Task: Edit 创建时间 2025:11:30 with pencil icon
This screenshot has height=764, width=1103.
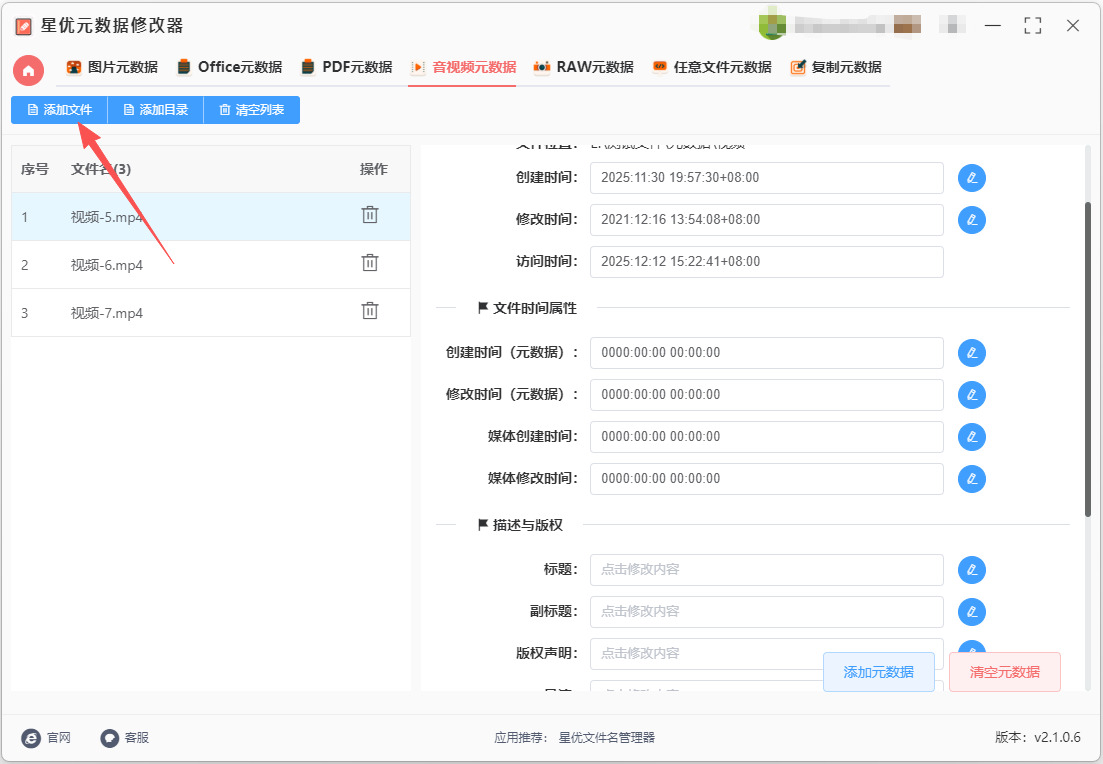Action: (x=972, y=178)
